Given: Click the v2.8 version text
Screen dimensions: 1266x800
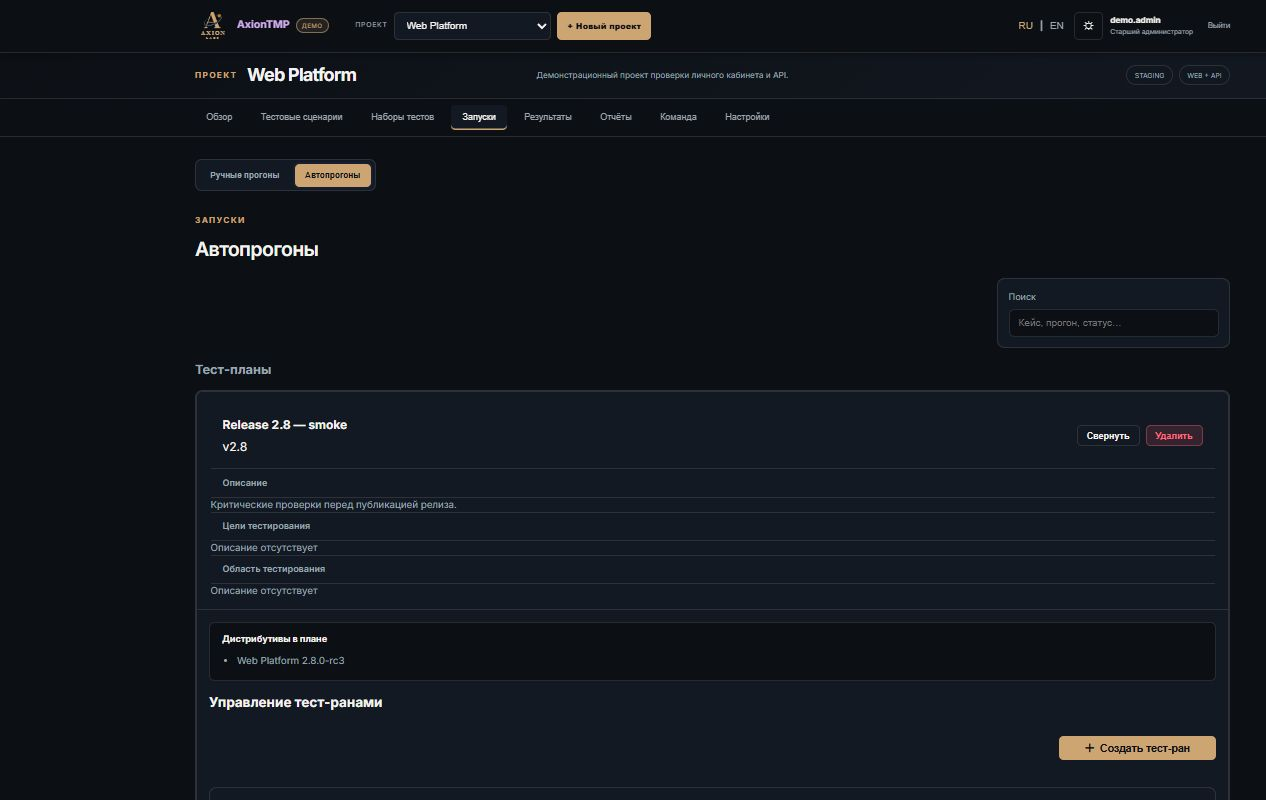Looking at the screenshot, I should point(235,447).
